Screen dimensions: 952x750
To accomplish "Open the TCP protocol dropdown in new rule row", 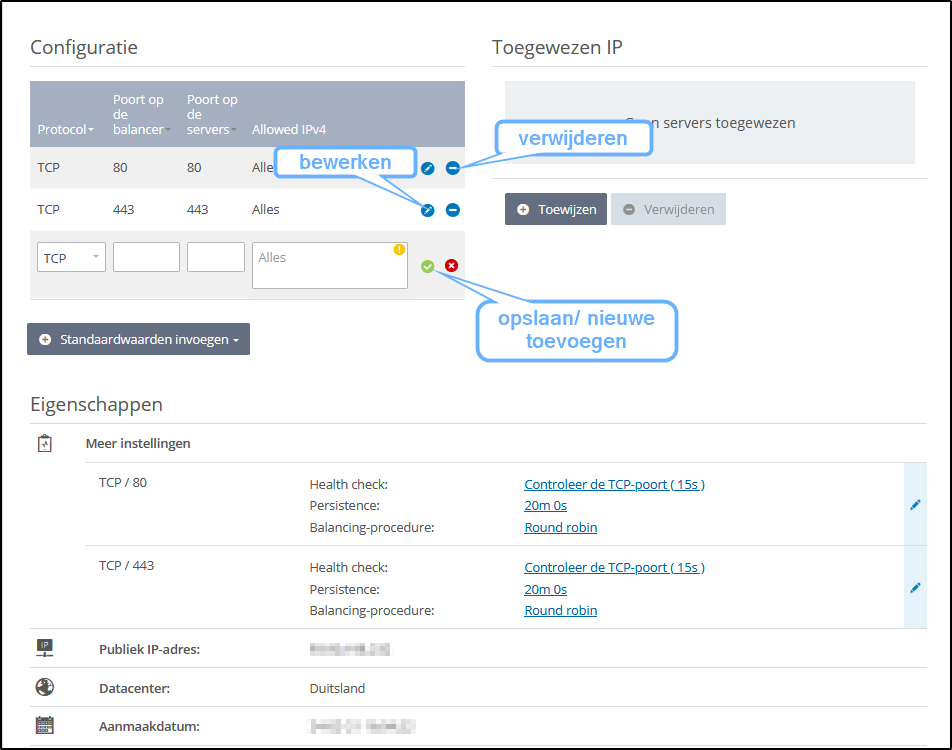I will 70,258.
